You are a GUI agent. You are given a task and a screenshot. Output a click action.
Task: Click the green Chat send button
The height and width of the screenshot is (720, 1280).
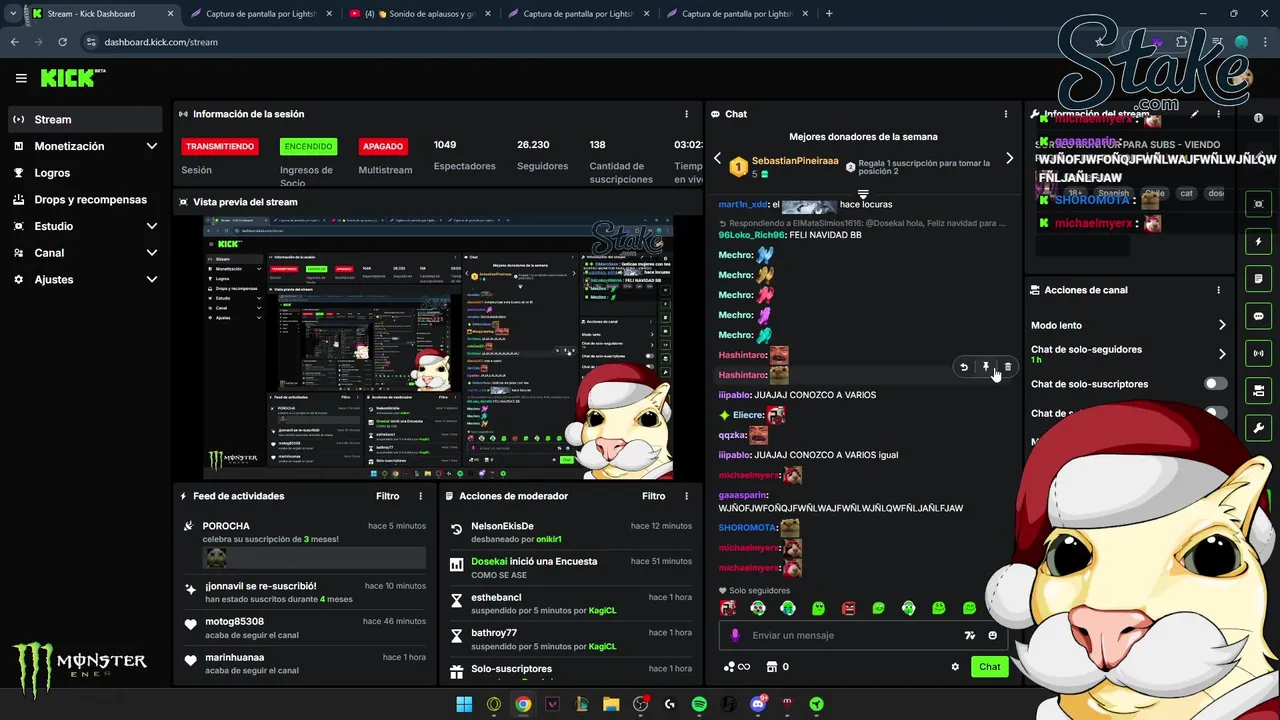[989, 667]
